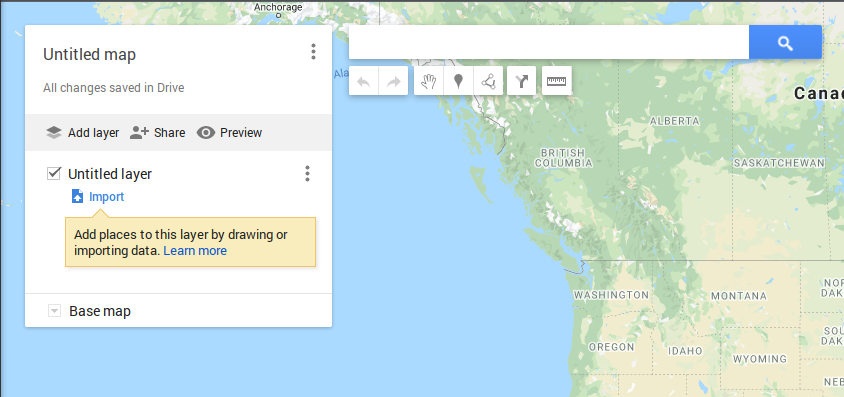
Task: Open the Untitled layer options menu
Action: [x=307, y=174]
